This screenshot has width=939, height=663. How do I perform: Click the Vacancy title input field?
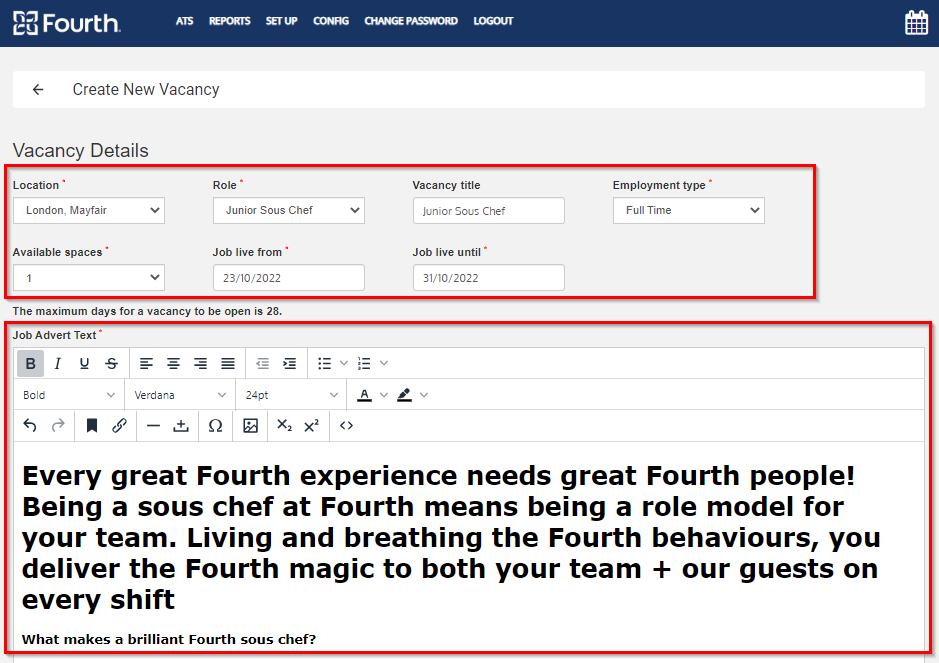pyautogui.click(x=489, y=211)
